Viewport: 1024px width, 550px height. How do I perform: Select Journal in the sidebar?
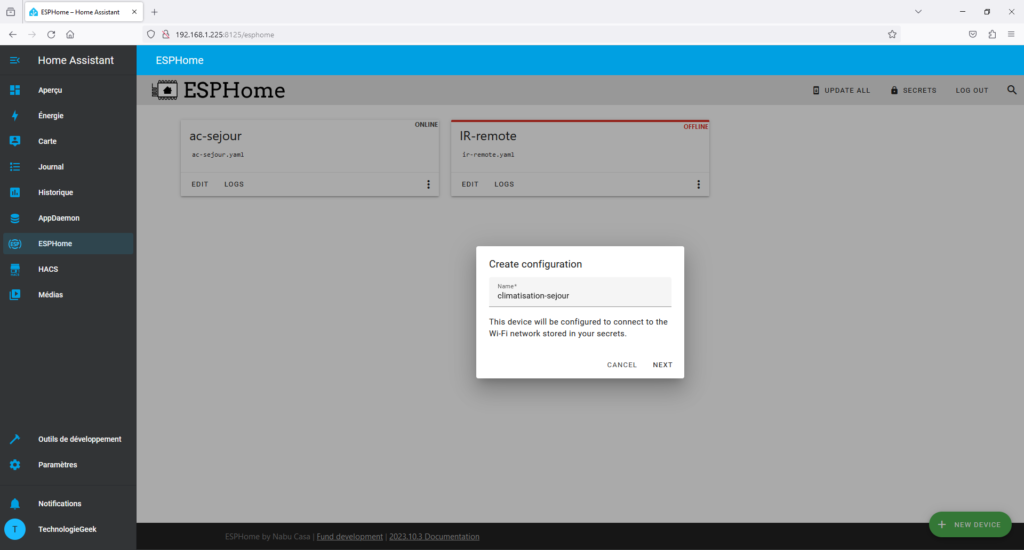[50, 167]
